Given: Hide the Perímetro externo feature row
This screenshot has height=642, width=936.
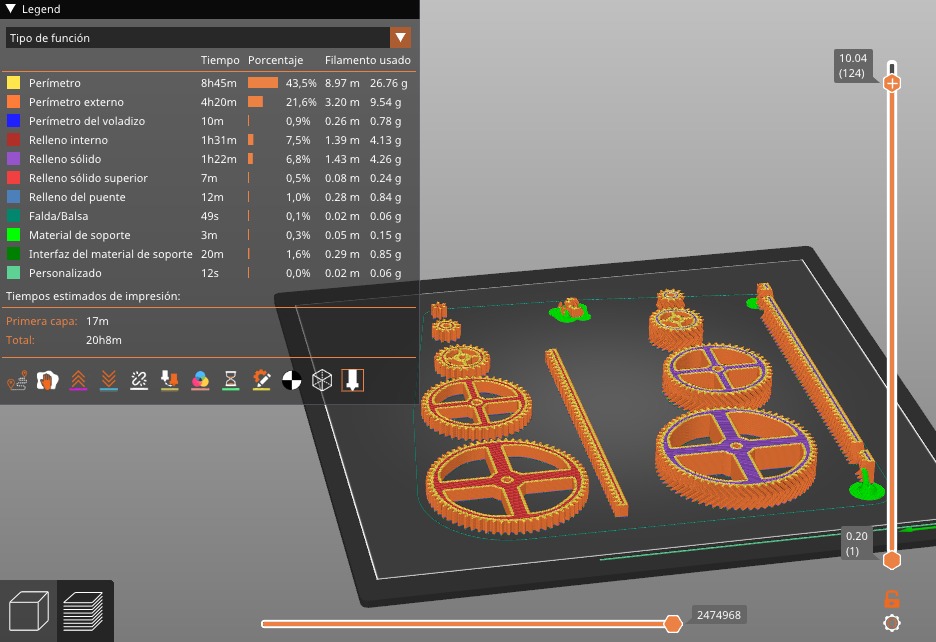Looking at the screenshot, I should (76, 102).
